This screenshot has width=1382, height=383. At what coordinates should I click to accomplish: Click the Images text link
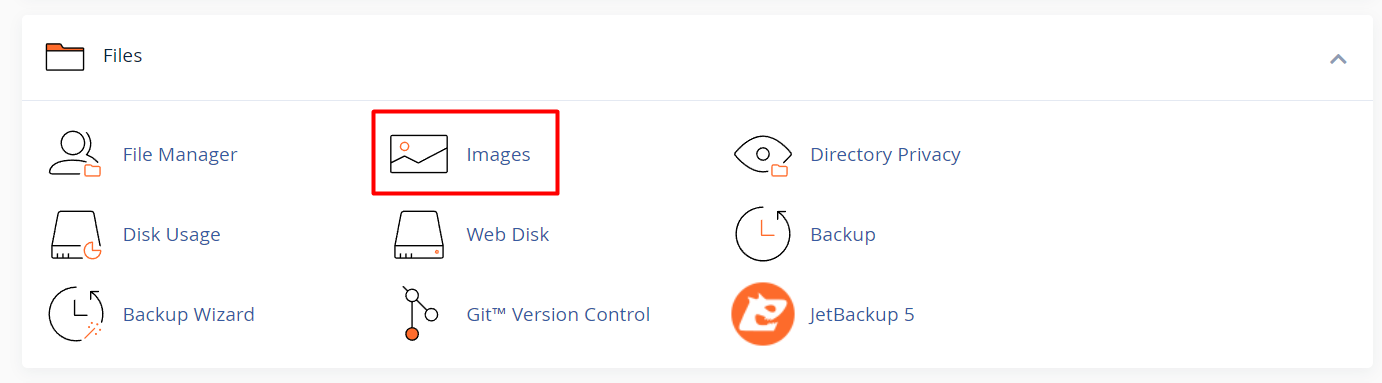[x=498, y=155]
